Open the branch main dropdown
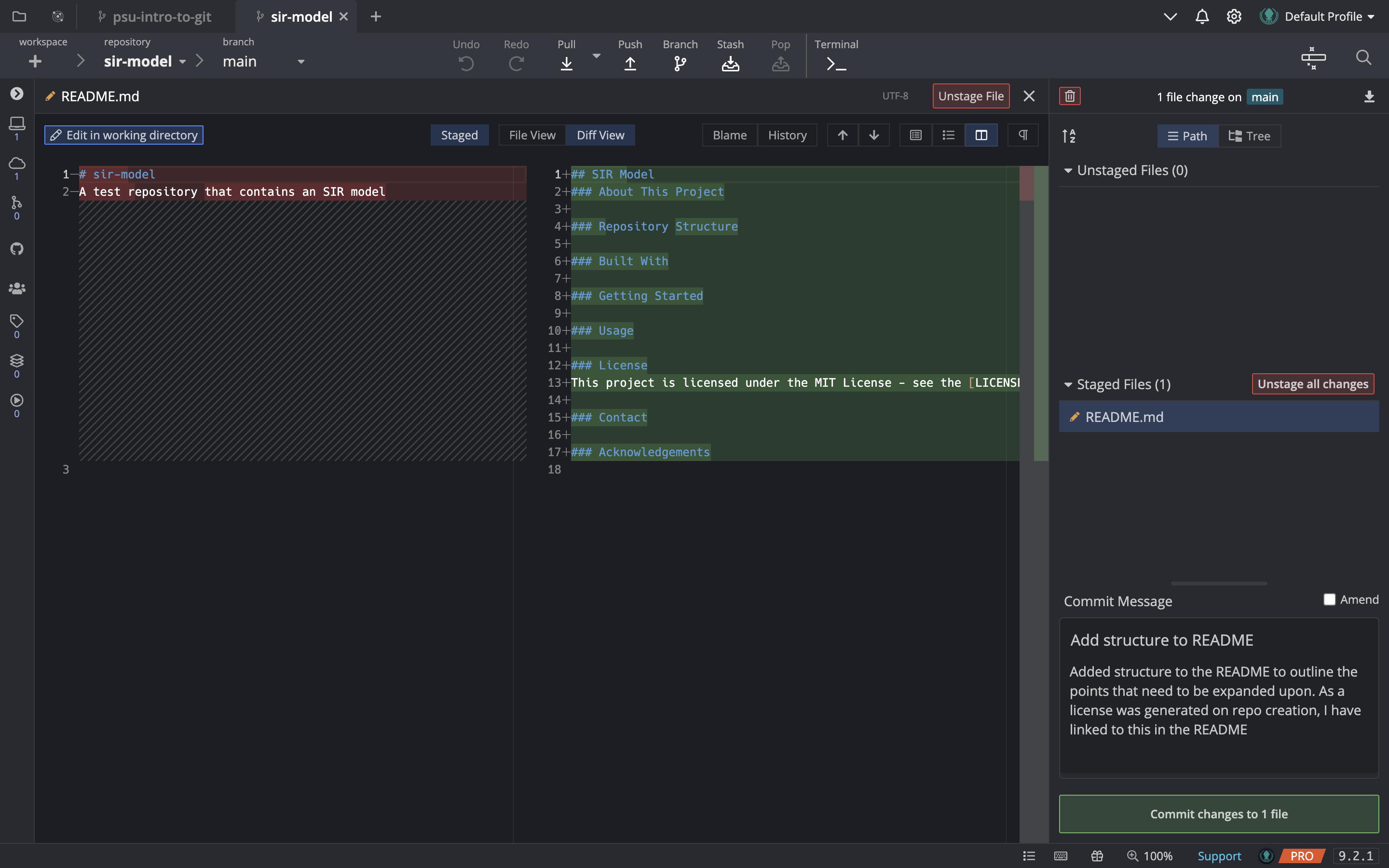This screenshot has width=1389, height=868. point(301,61)
